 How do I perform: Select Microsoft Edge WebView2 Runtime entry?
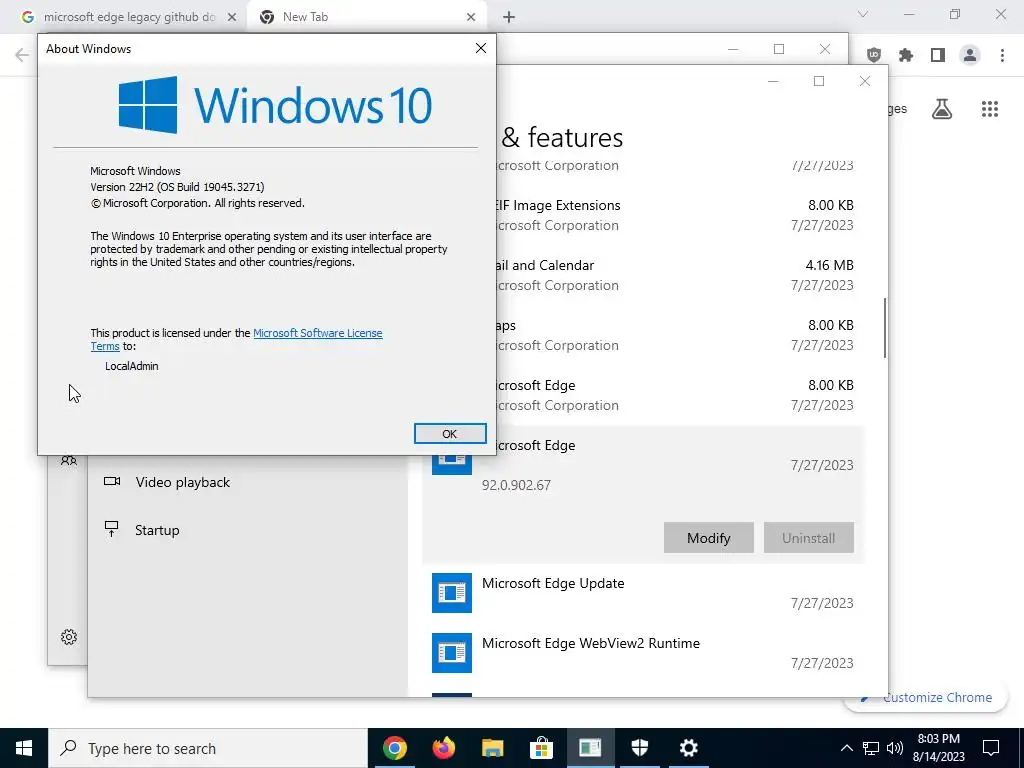tap(643, 653)
